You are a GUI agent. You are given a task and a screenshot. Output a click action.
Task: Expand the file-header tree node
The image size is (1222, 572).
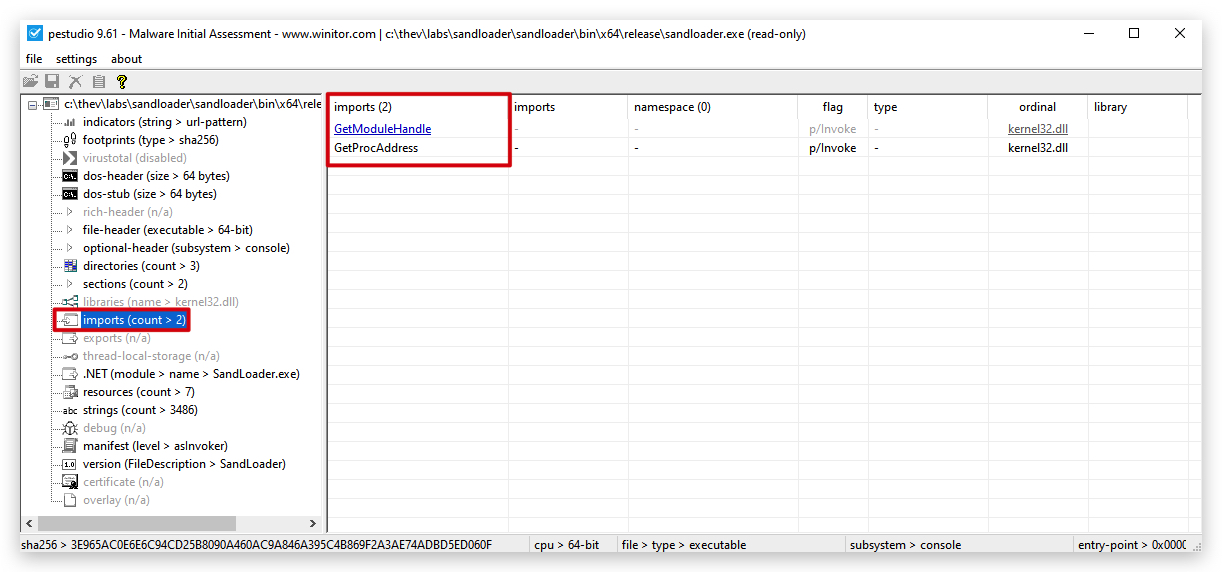click(x=70, y=230)
